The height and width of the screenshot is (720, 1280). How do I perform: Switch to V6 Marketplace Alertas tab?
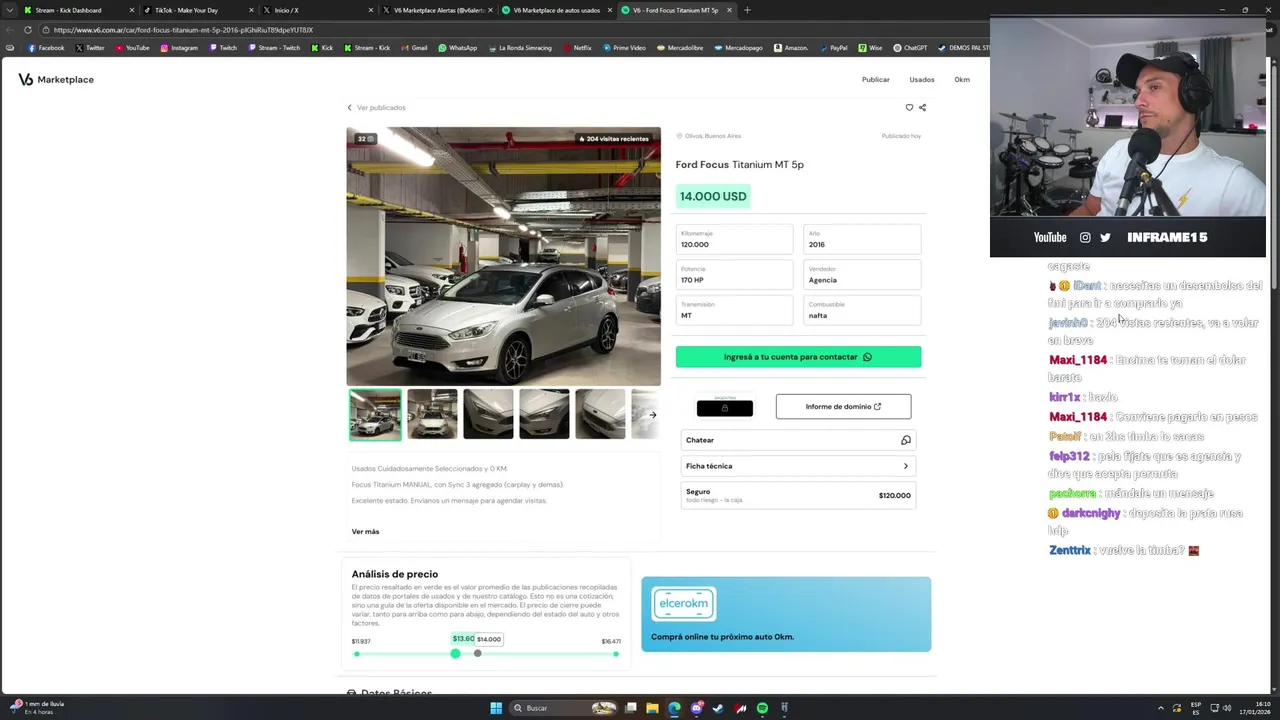436,10
